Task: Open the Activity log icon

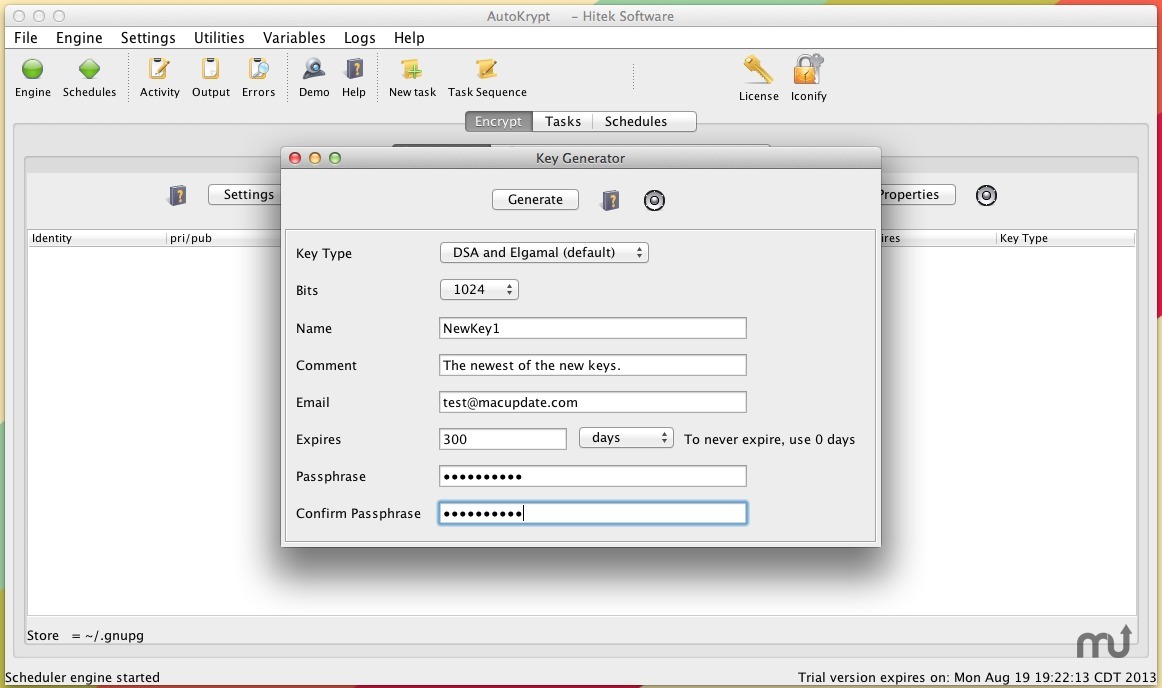Action: click(x=159, y=70)
